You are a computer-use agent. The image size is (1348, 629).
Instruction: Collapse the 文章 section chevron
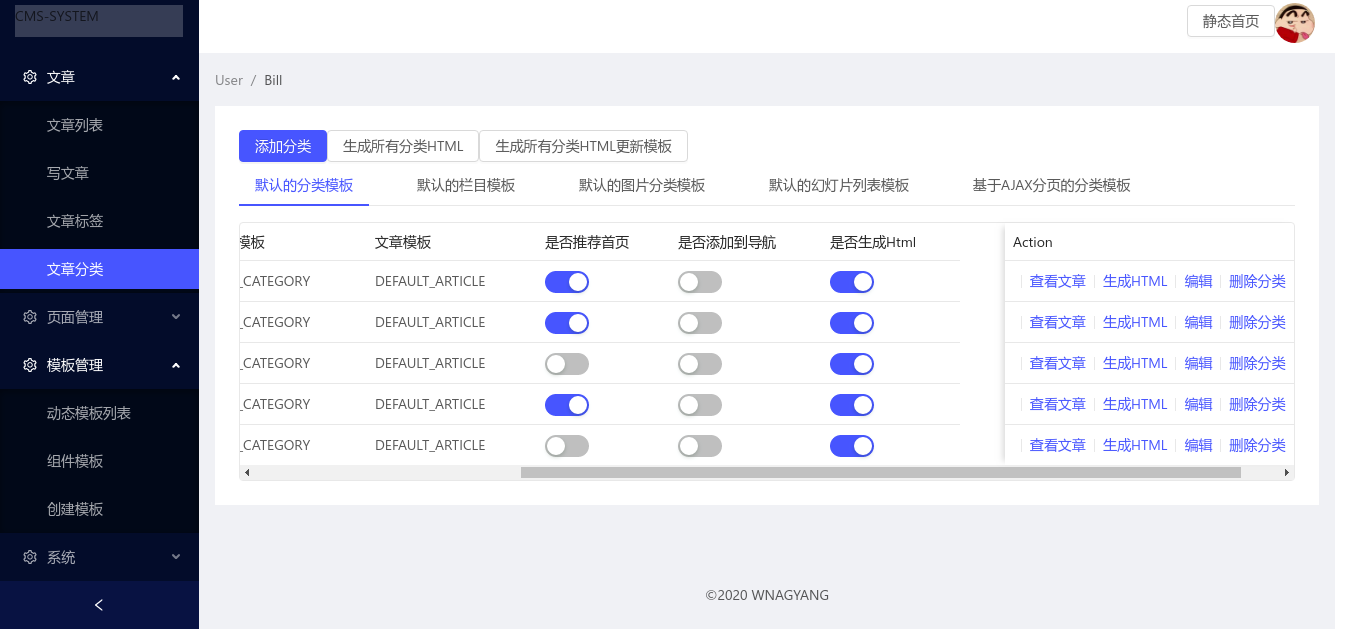click(176, 76)
